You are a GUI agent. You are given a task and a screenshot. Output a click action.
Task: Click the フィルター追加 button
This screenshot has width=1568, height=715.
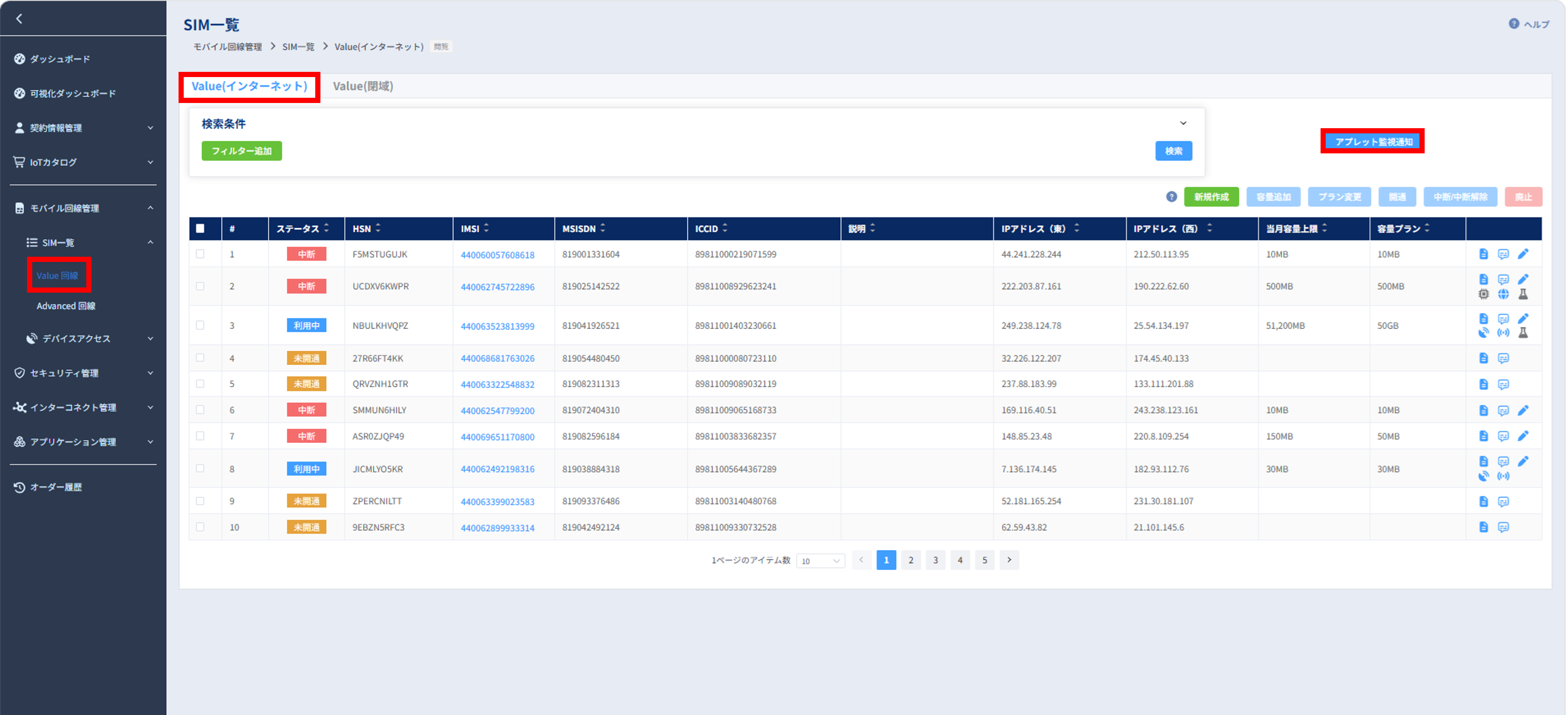point(242,151)
